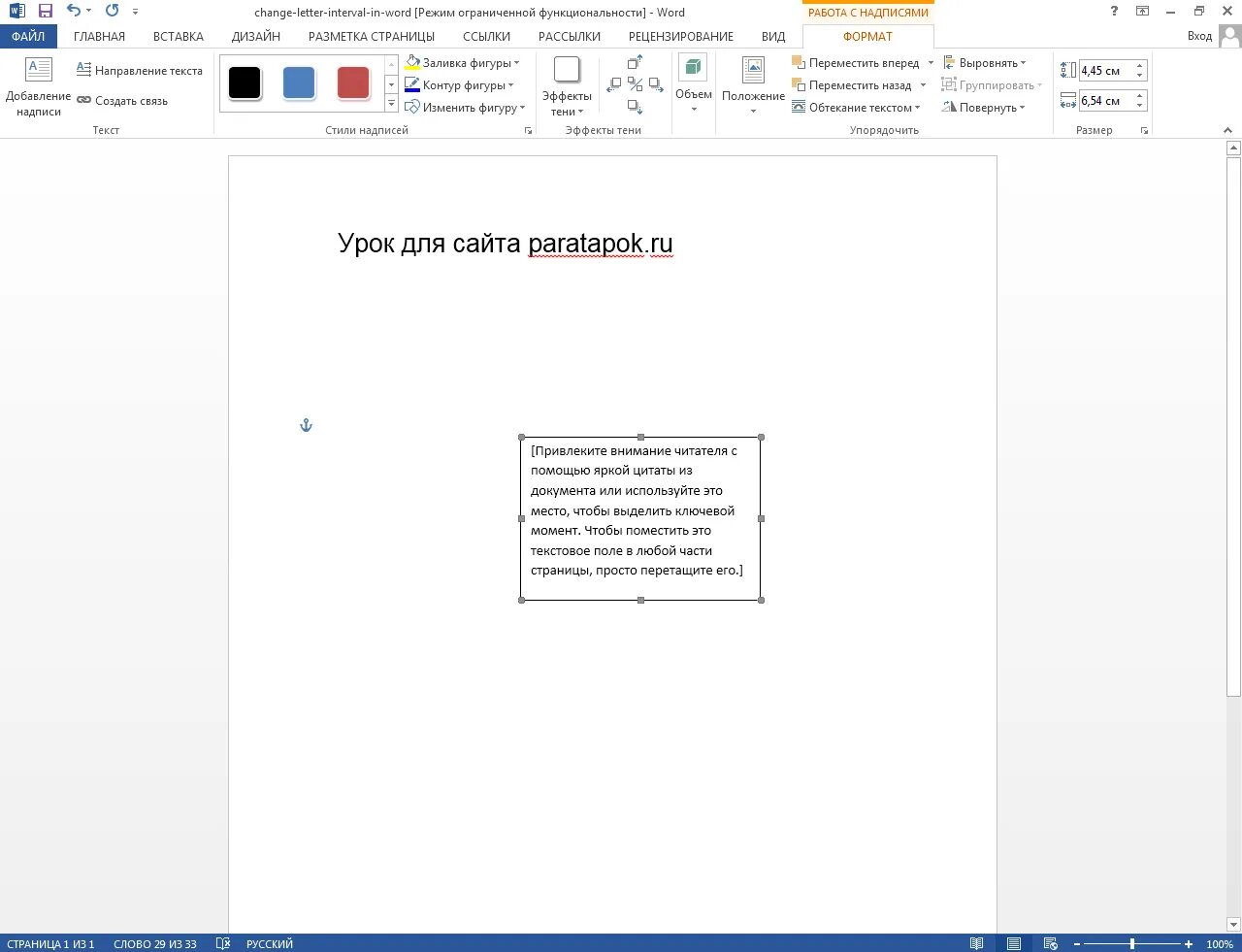Viewport: 1242px width, 952px height.
Task: Switch to the РАССЫЛКИ tab
Action: click(x=570, y=36)
